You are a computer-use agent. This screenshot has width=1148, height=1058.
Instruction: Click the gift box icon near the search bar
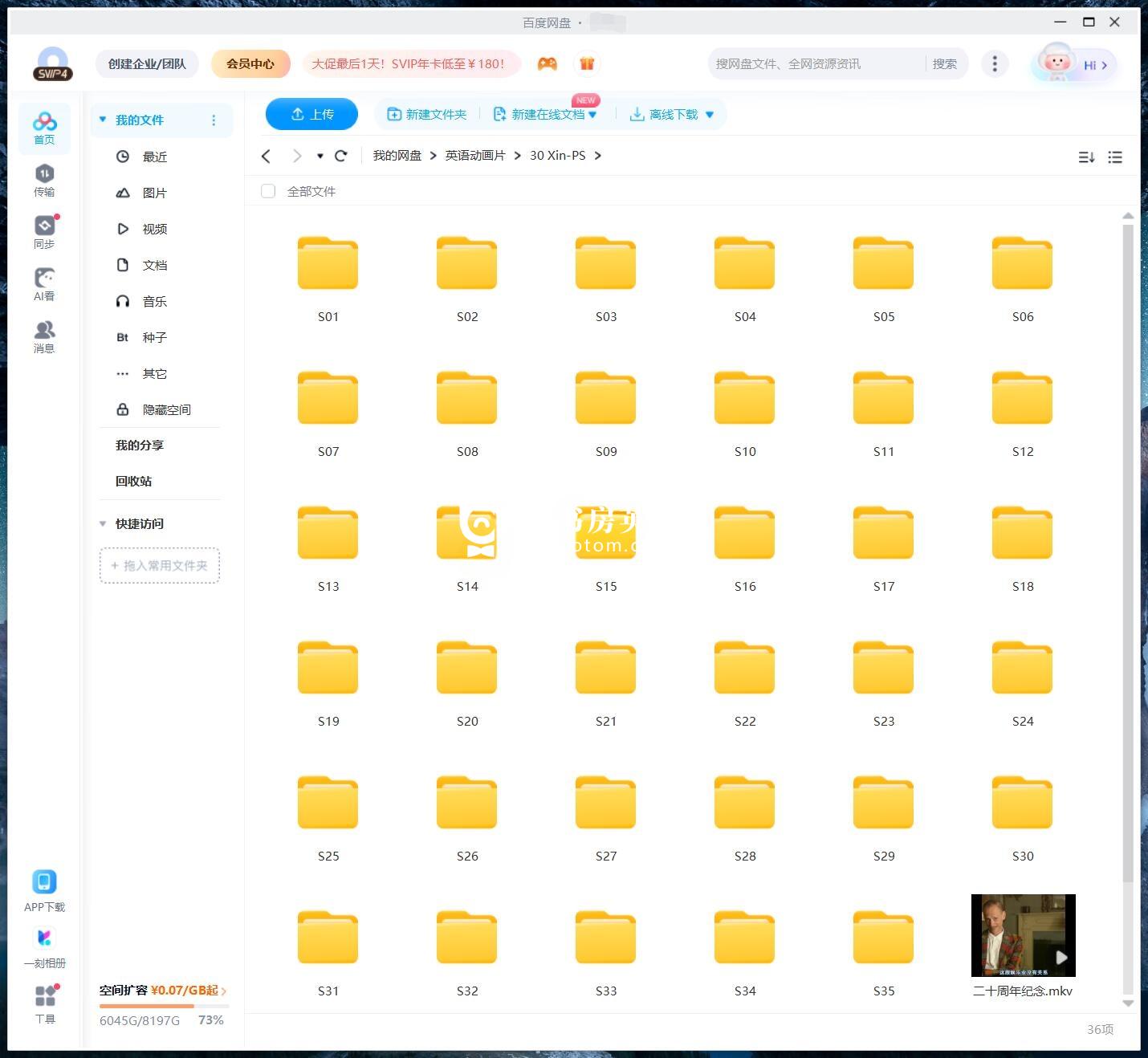point(587,63)
